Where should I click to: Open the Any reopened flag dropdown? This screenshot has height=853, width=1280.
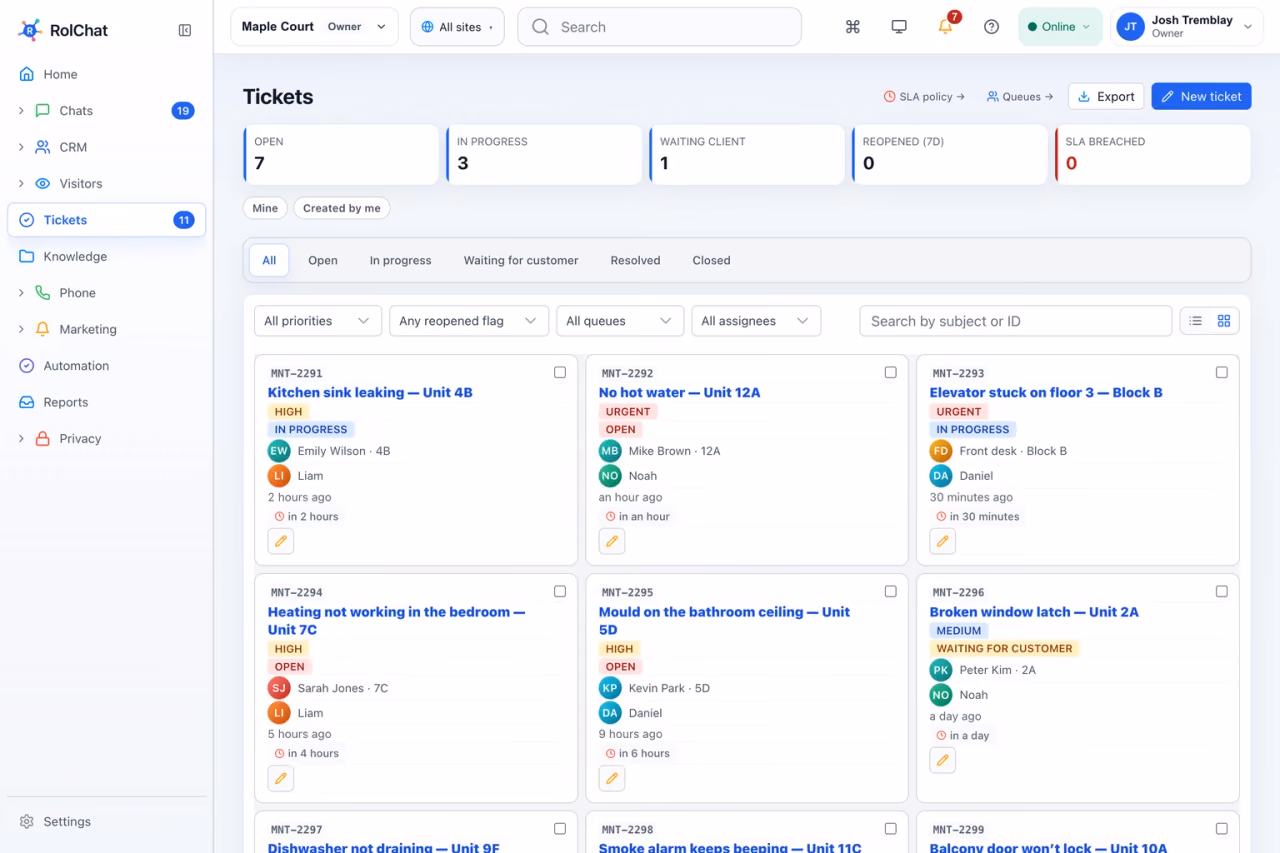coord(469,321)
